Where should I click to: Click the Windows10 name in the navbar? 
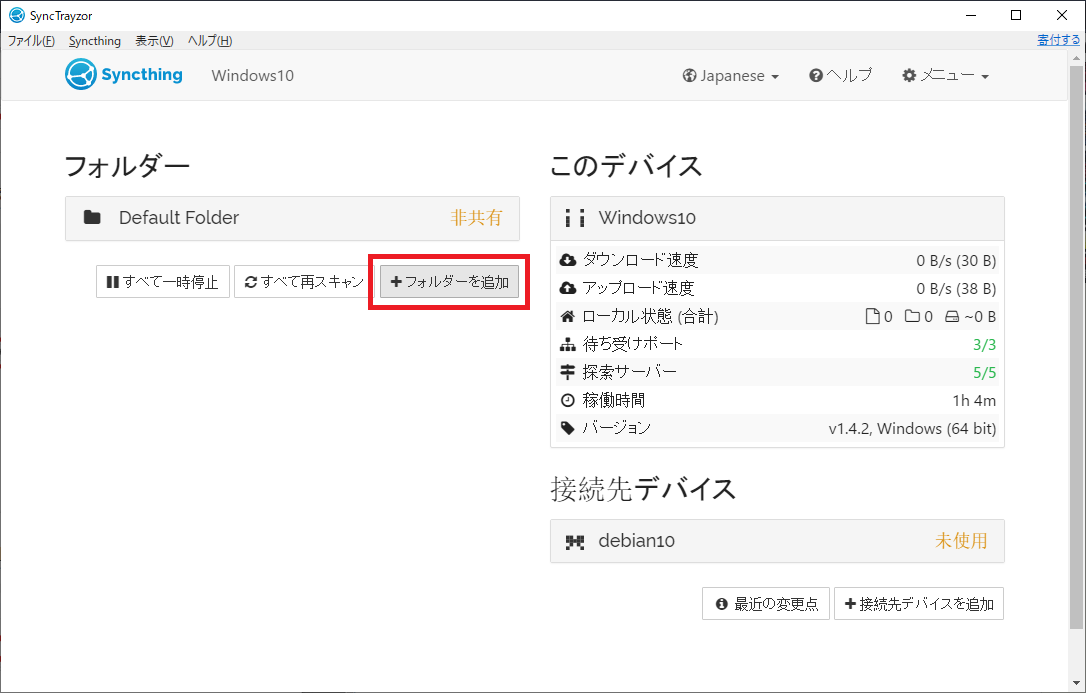tap(253, 75)
